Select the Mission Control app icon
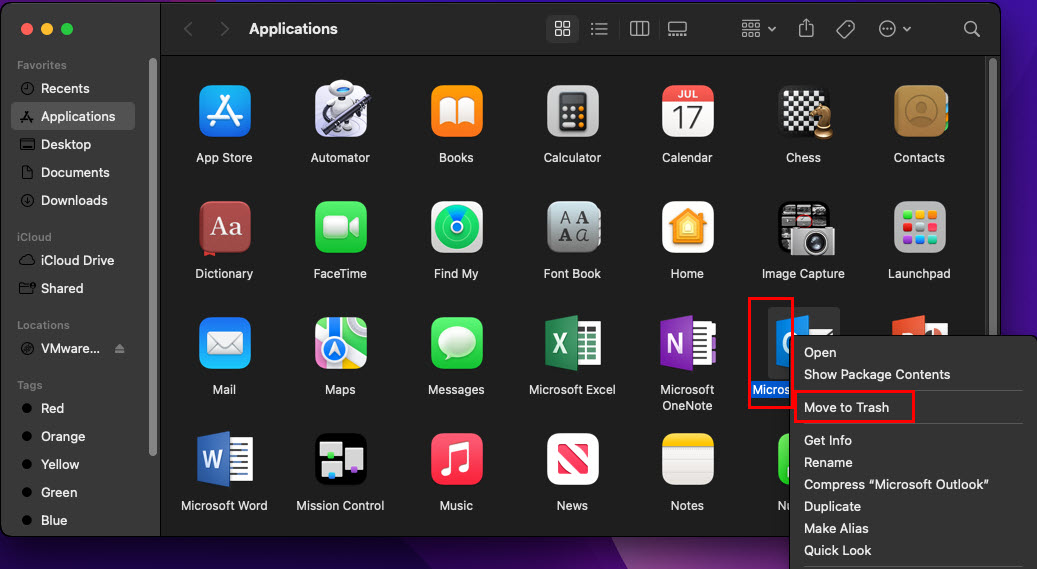The image size is (1037, 569). (340, 459)
